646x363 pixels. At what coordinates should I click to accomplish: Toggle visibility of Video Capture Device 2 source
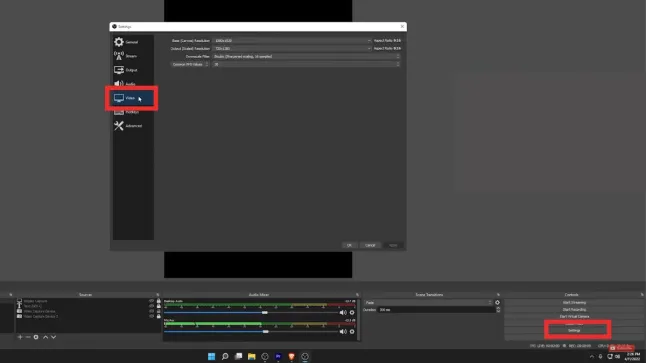152,316
